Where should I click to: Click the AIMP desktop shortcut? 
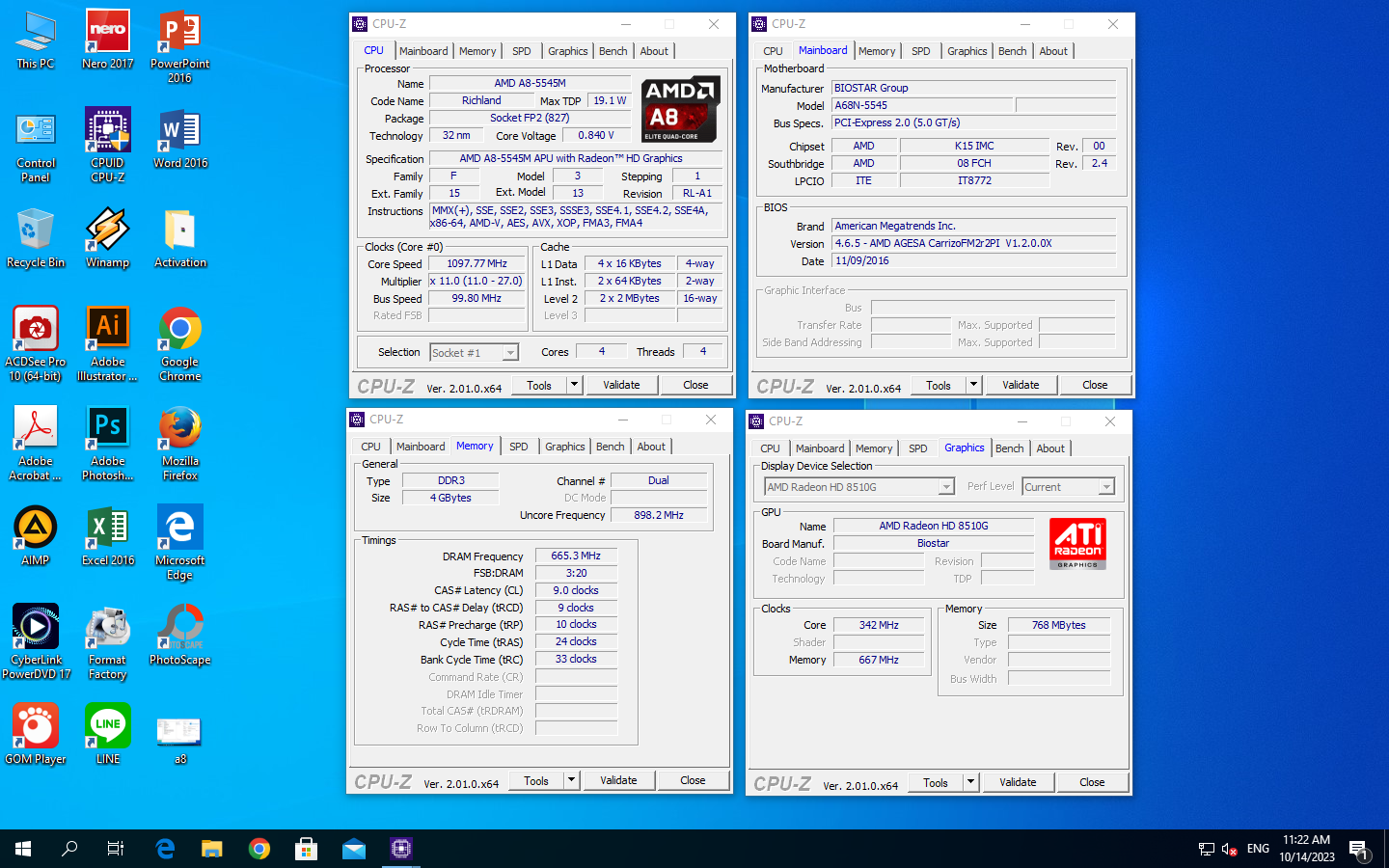36,536
